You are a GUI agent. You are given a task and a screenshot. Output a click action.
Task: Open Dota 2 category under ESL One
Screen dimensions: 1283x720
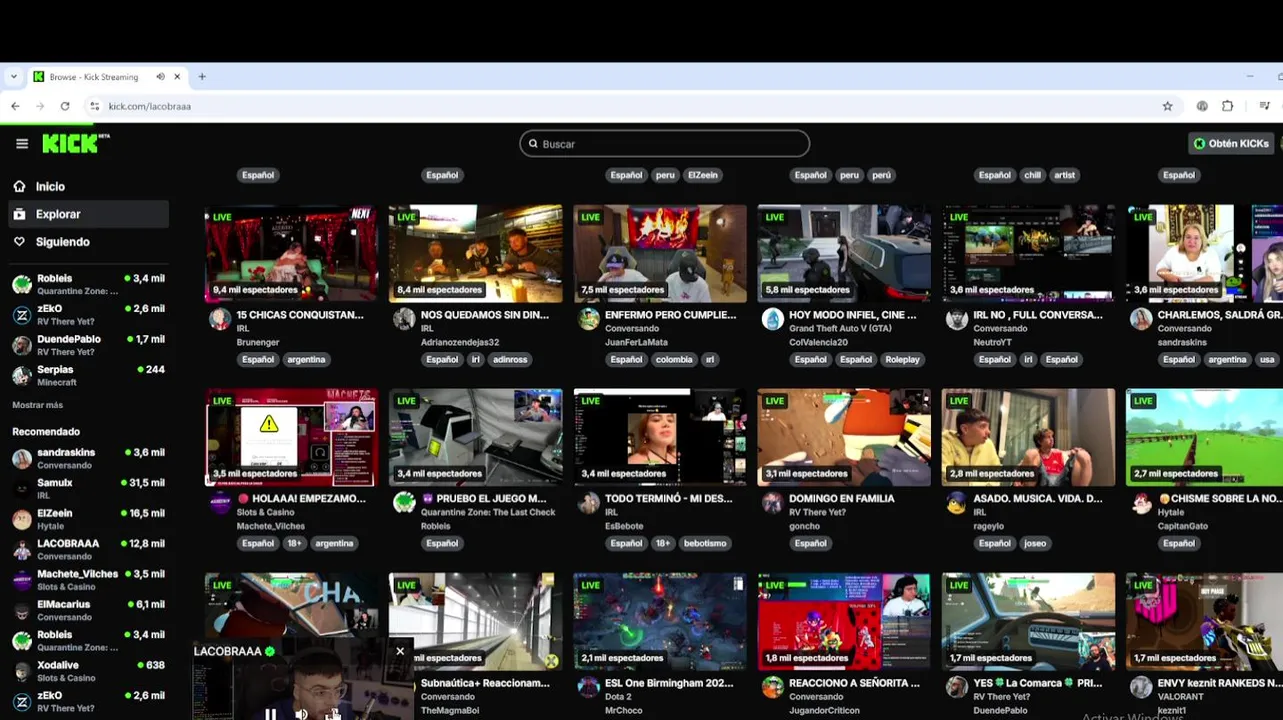tap(618, 697)
